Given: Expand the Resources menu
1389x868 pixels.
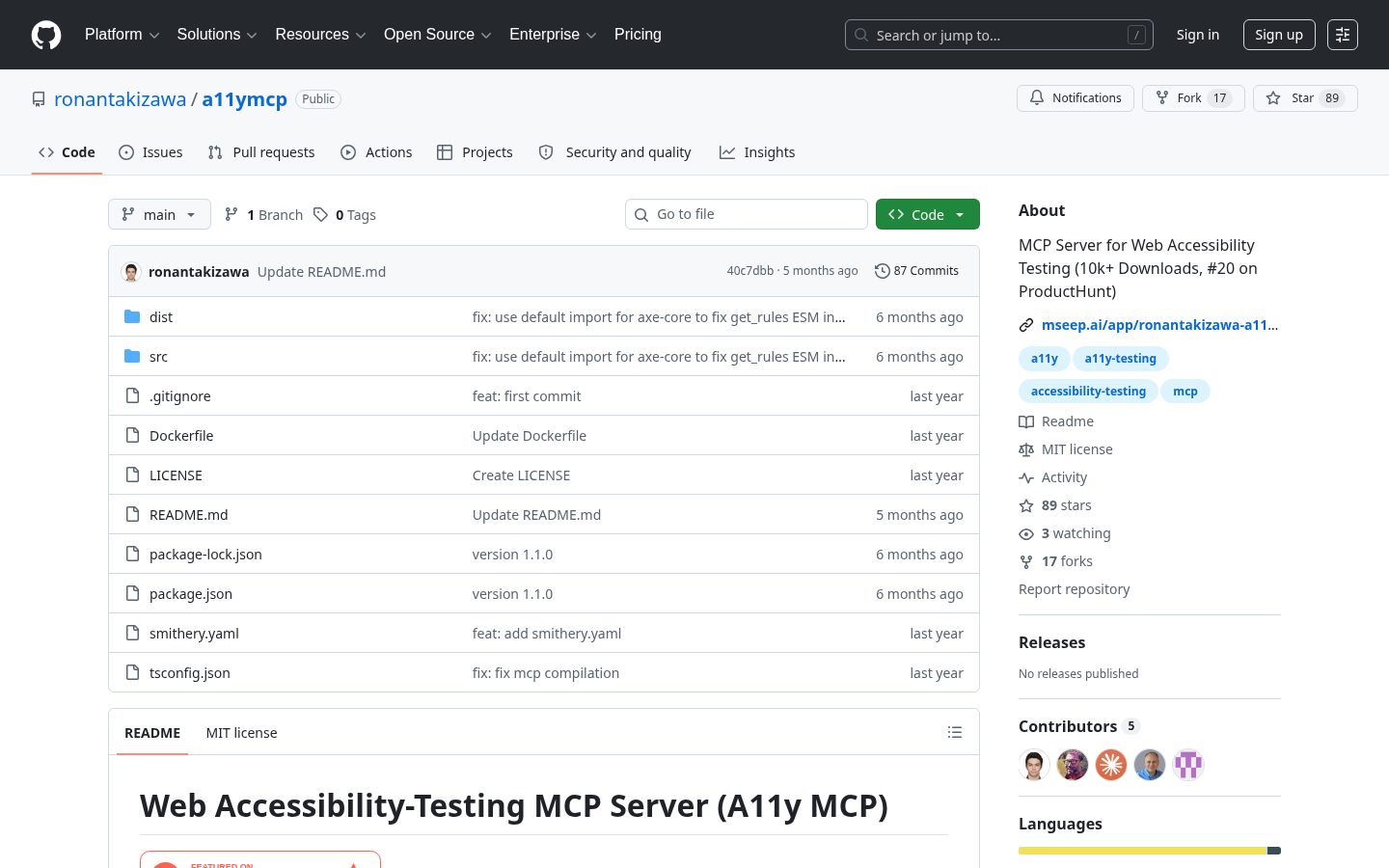Looking at the screenshot, I should point(320,35).
